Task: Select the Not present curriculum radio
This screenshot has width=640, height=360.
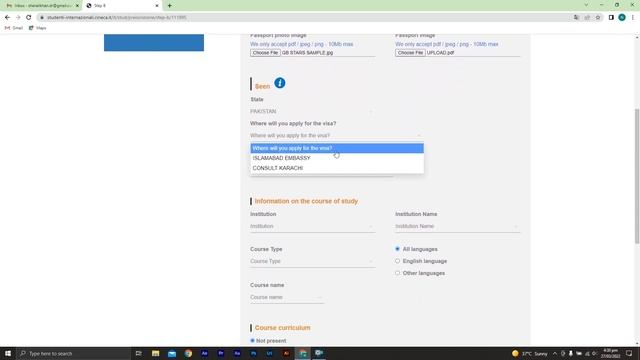Action: [252, 340]
